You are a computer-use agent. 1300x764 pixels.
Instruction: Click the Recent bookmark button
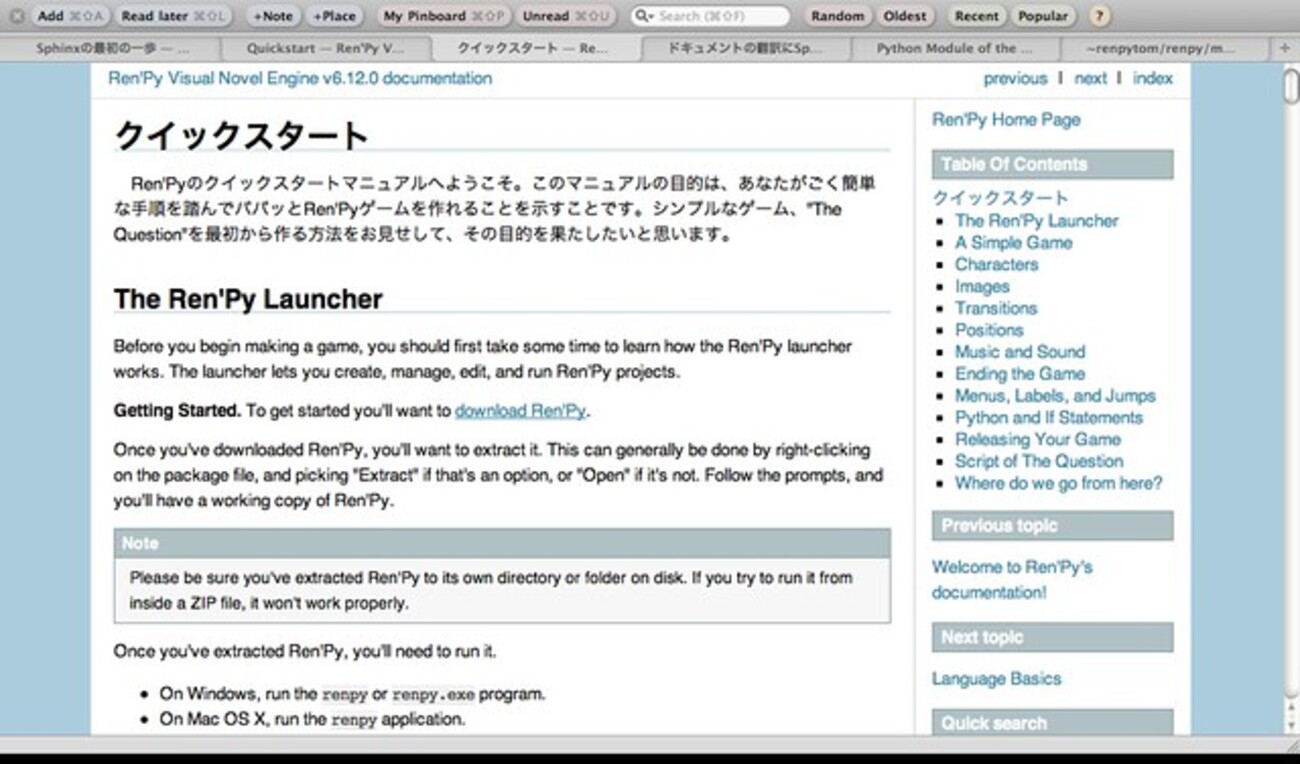(x=976, y=16)
